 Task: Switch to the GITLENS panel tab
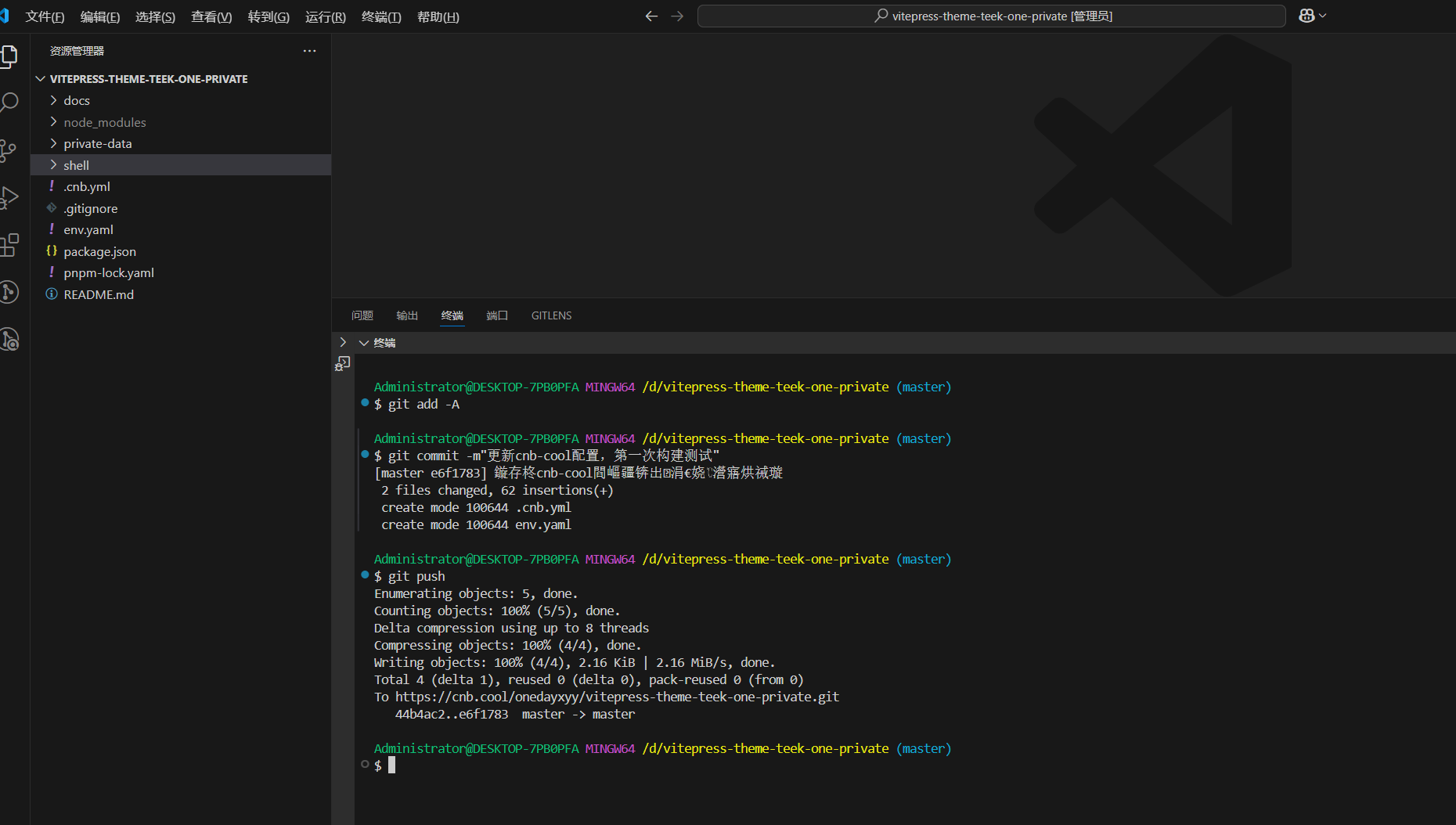coord(552,315)
